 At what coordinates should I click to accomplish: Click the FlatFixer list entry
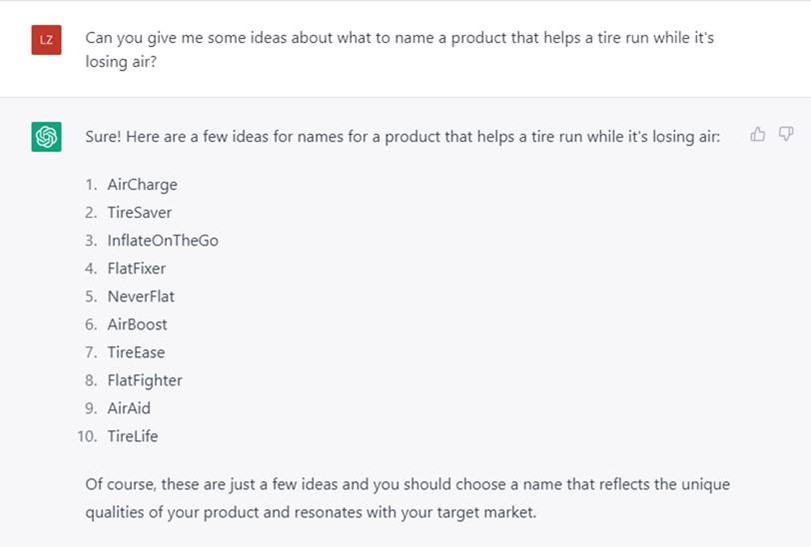coord(137,268)
